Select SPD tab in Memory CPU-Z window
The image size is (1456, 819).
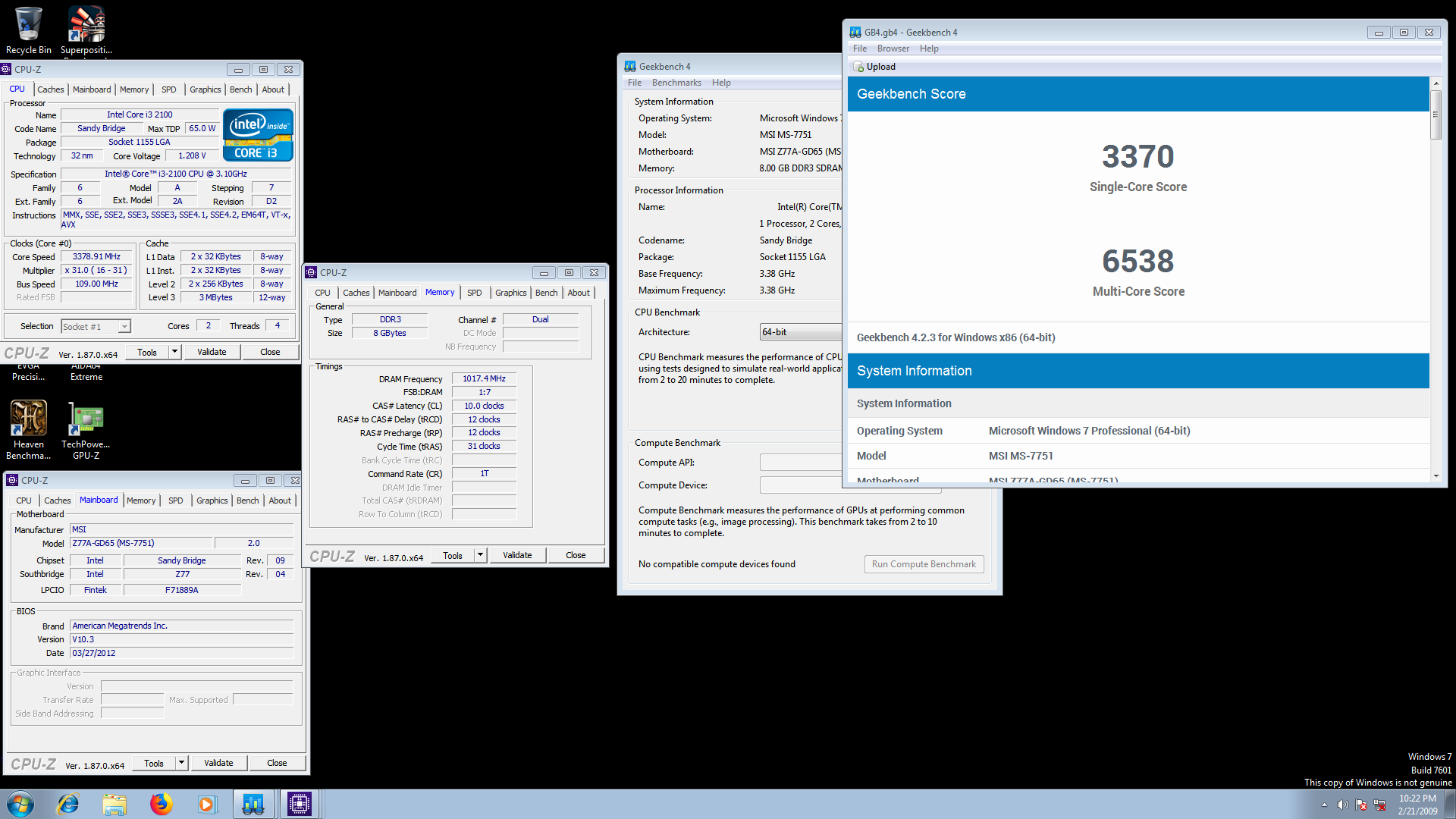(x=475, y=293)
